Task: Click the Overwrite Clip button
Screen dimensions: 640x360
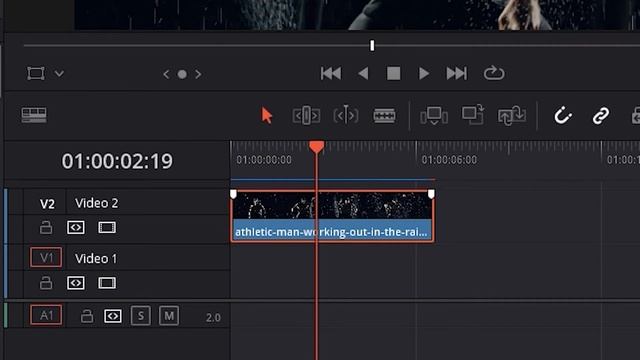Action: click(473, 115)
